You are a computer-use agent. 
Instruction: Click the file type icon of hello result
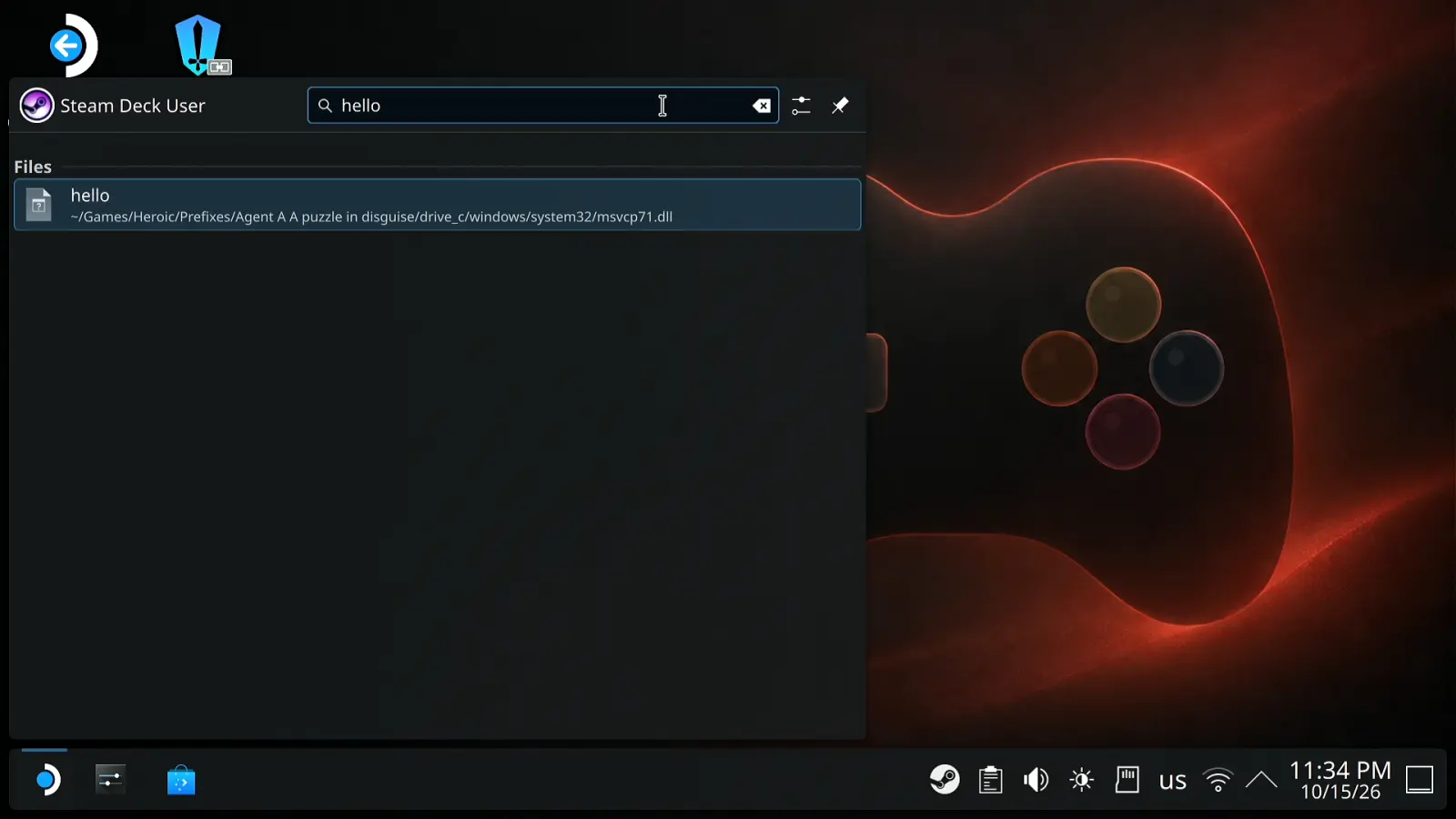click(39, 205)
